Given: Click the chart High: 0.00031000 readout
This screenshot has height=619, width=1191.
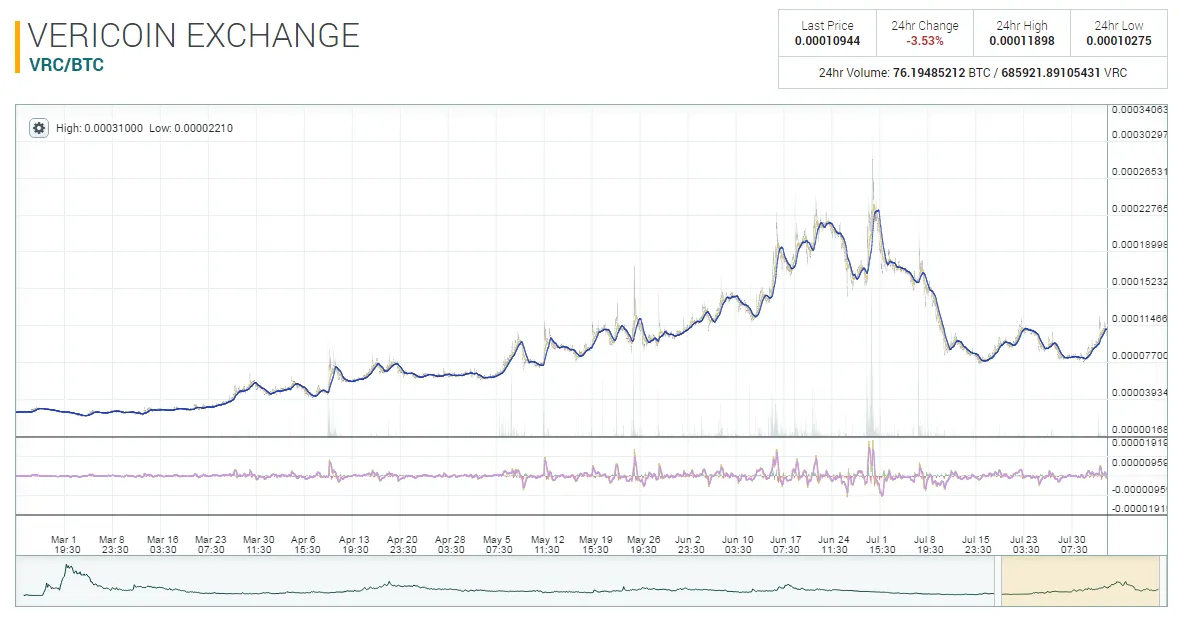Looking at the screenshot, I should click(100, 128).
